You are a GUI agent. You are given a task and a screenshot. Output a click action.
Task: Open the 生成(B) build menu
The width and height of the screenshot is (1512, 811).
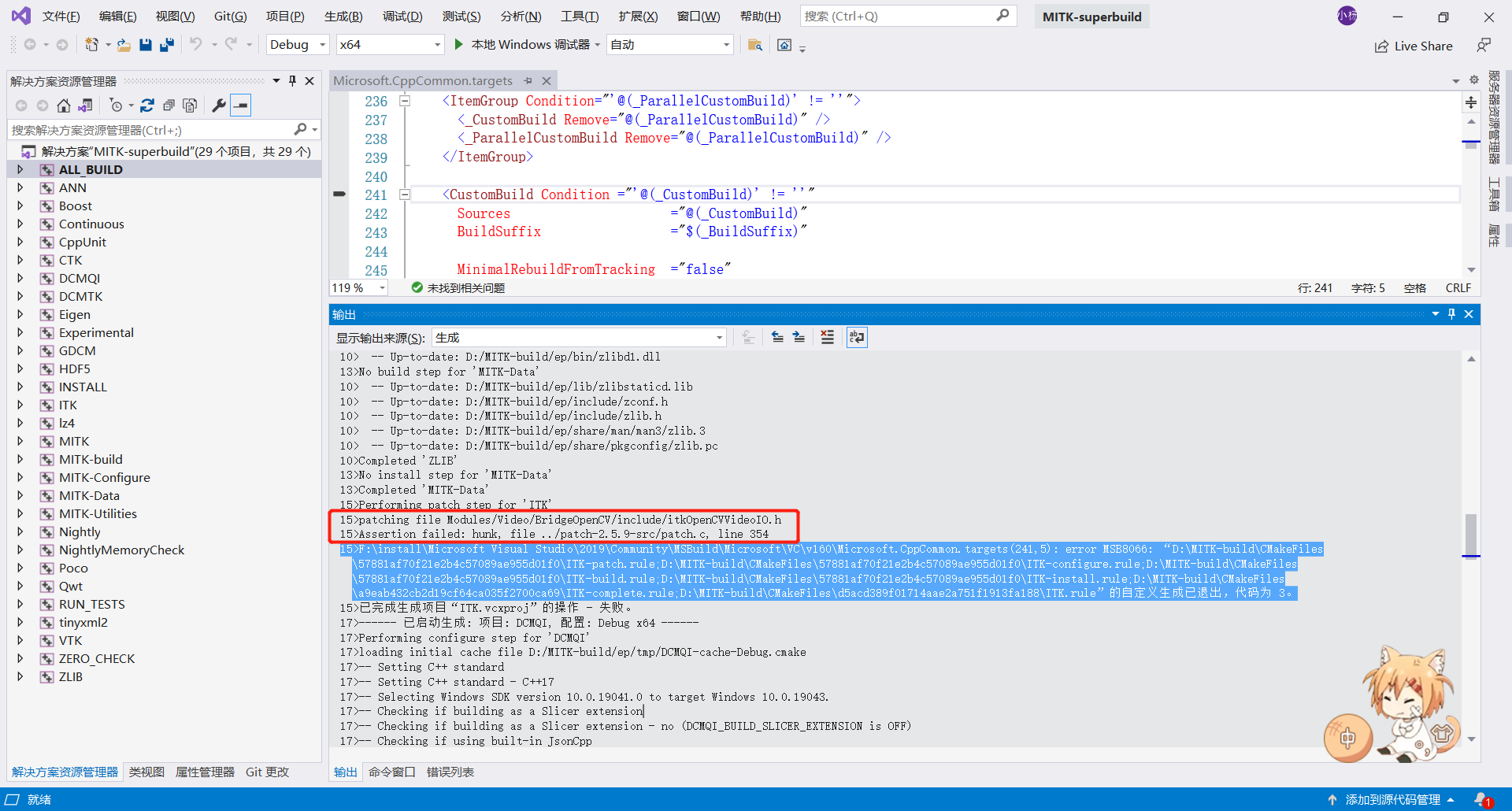coord(343,16)
